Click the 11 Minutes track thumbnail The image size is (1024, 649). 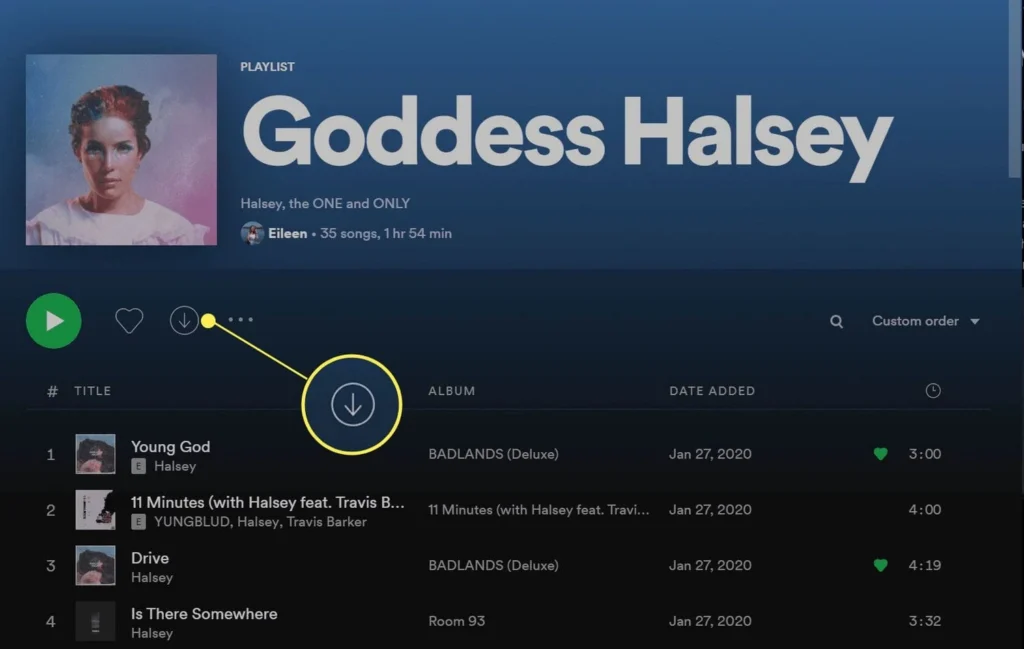pyautogui.click(x=95, y=510)
